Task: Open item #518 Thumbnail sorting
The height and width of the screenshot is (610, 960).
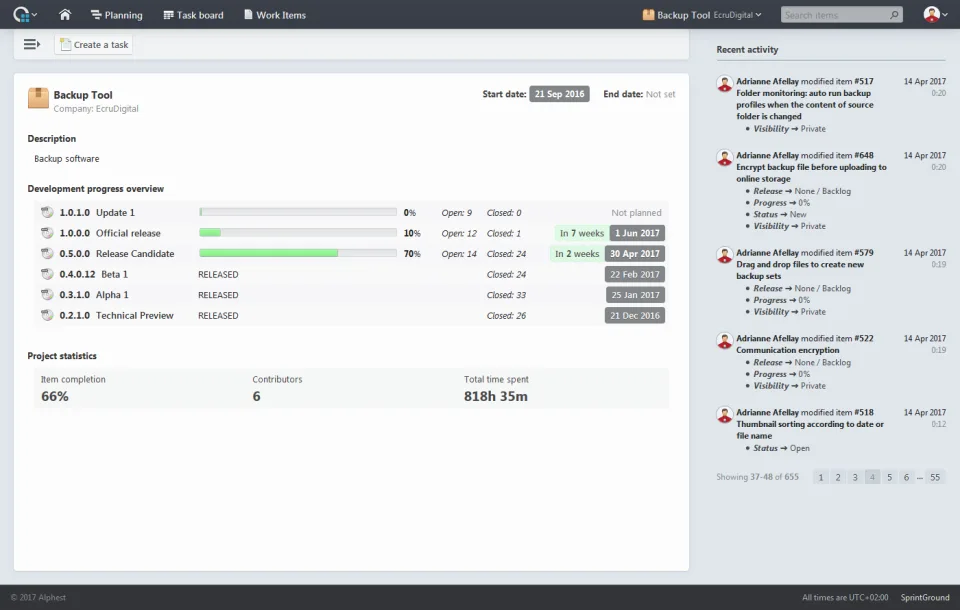Action: pyautogui.click(x=809, y=430)
